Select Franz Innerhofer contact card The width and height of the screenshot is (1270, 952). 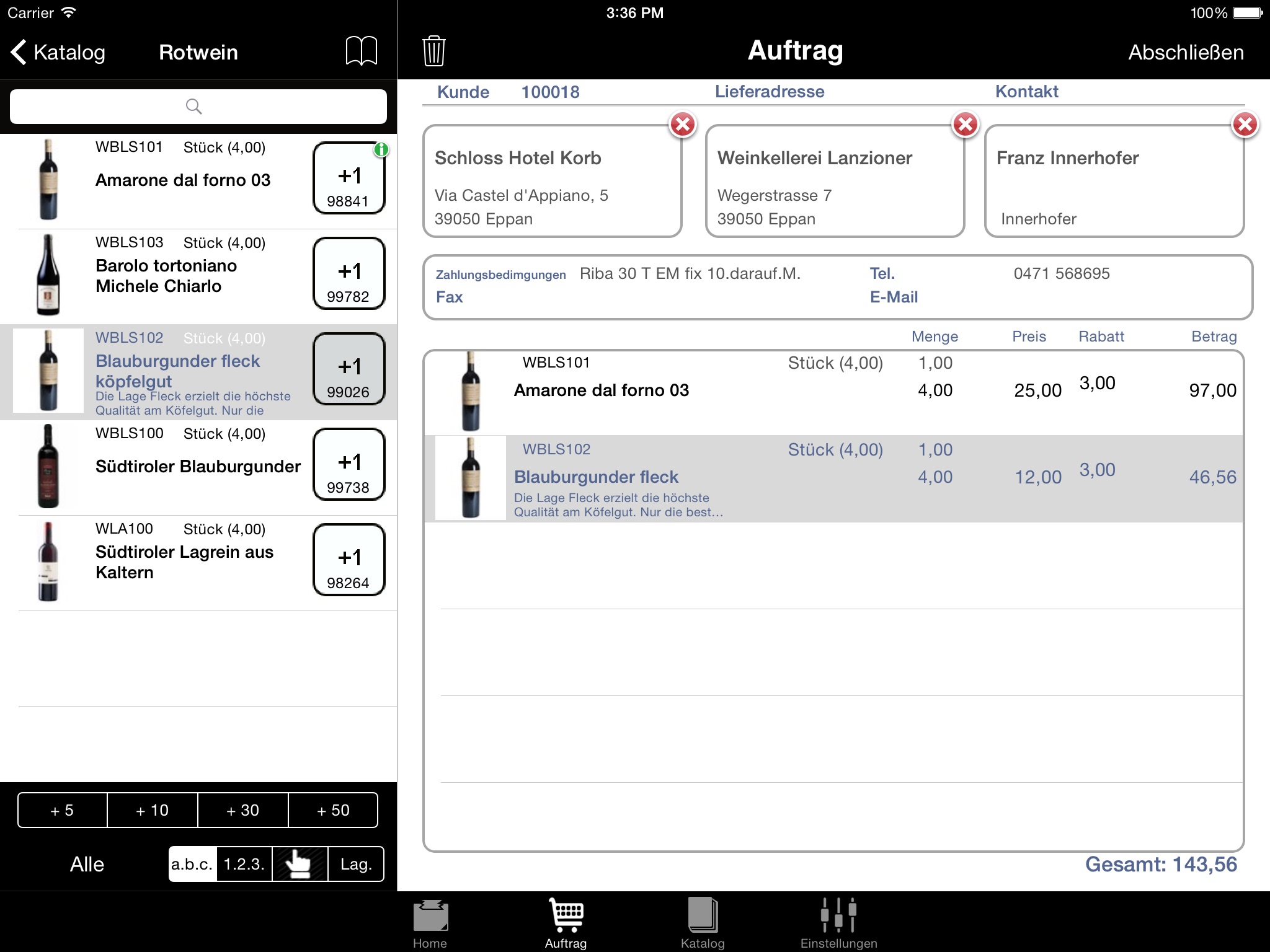[1114, 181]
